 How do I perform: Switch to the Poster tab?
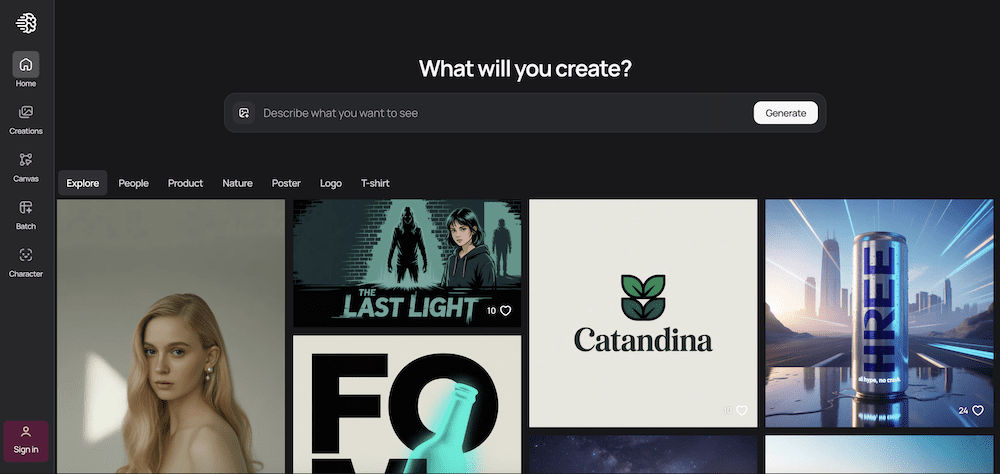click(286, 183)
